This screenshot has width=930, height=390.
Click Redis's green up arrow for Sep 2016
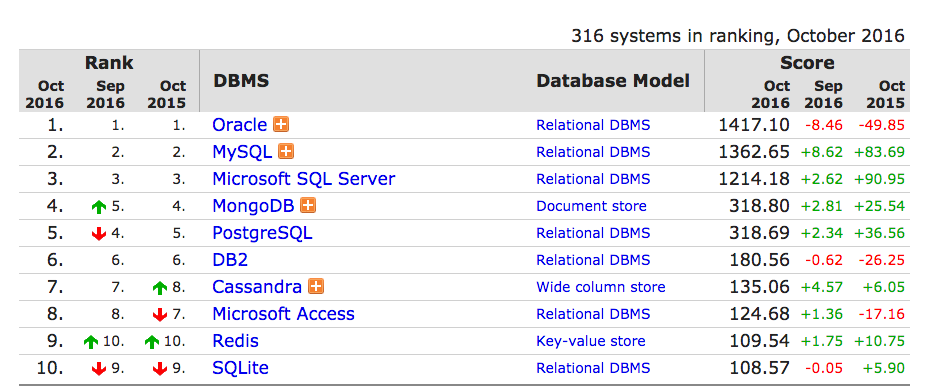(91, 342)
